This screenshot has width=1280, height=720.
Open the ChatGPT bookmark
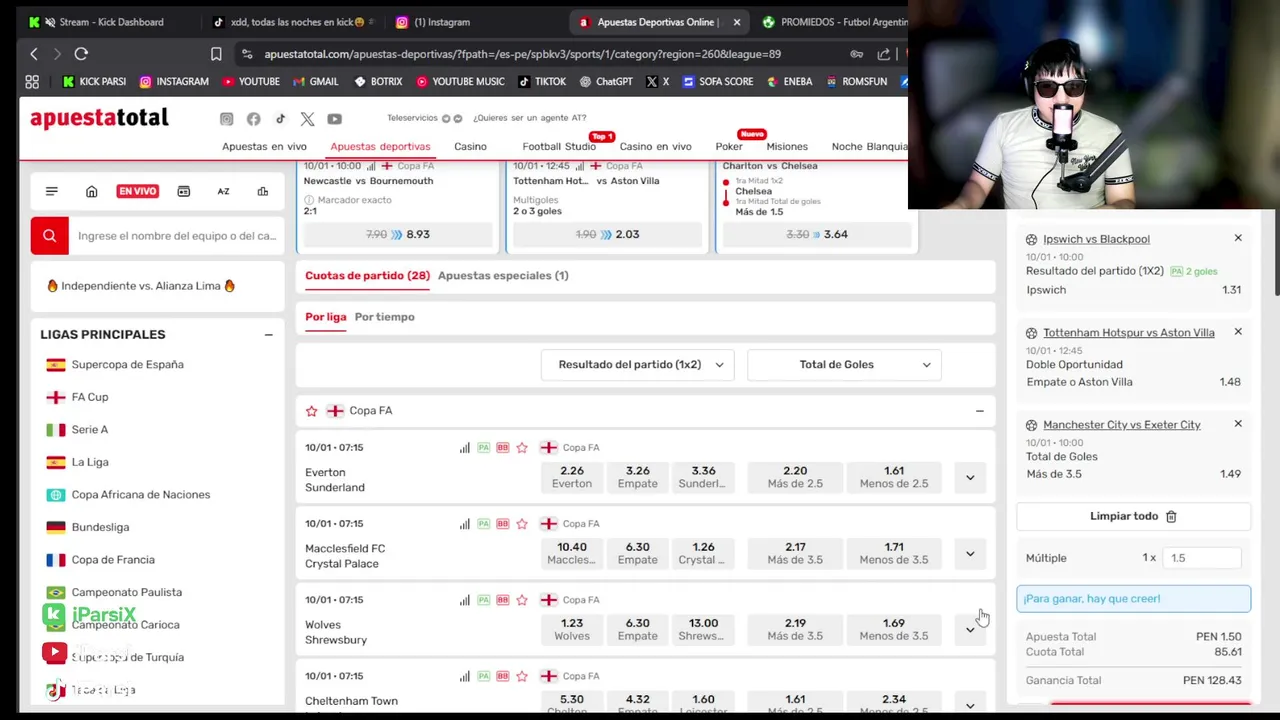pyautogui.click(x=604, y=82)
